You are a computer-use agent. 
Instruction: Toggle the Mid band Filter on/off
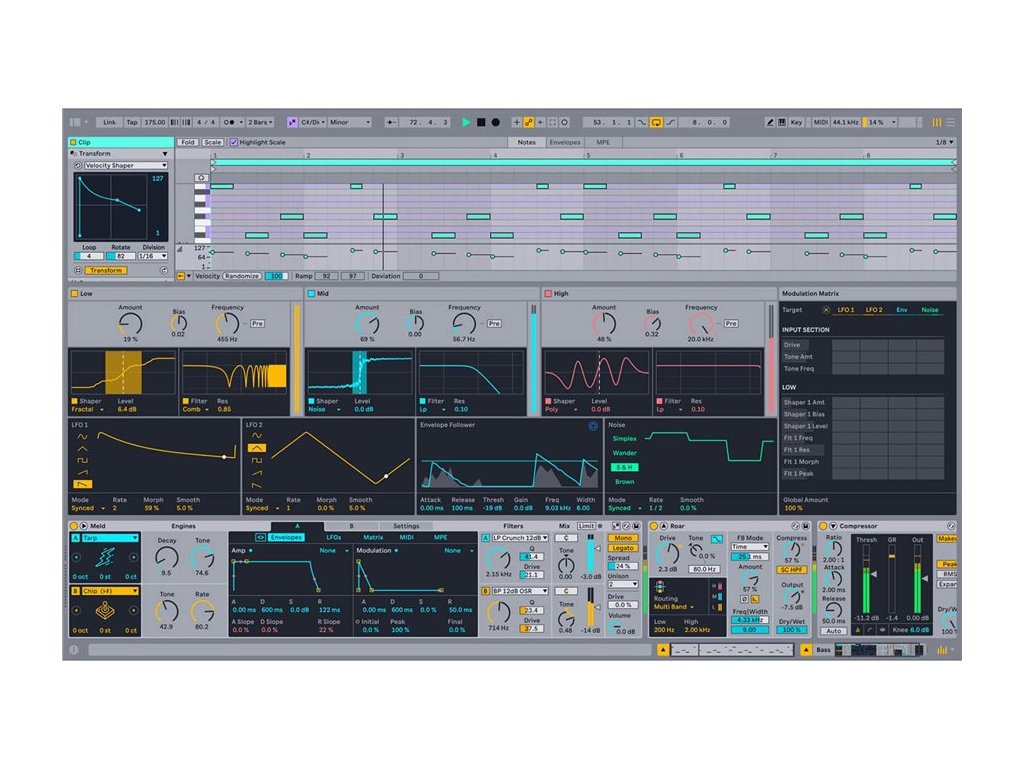(x=423, y=401)
